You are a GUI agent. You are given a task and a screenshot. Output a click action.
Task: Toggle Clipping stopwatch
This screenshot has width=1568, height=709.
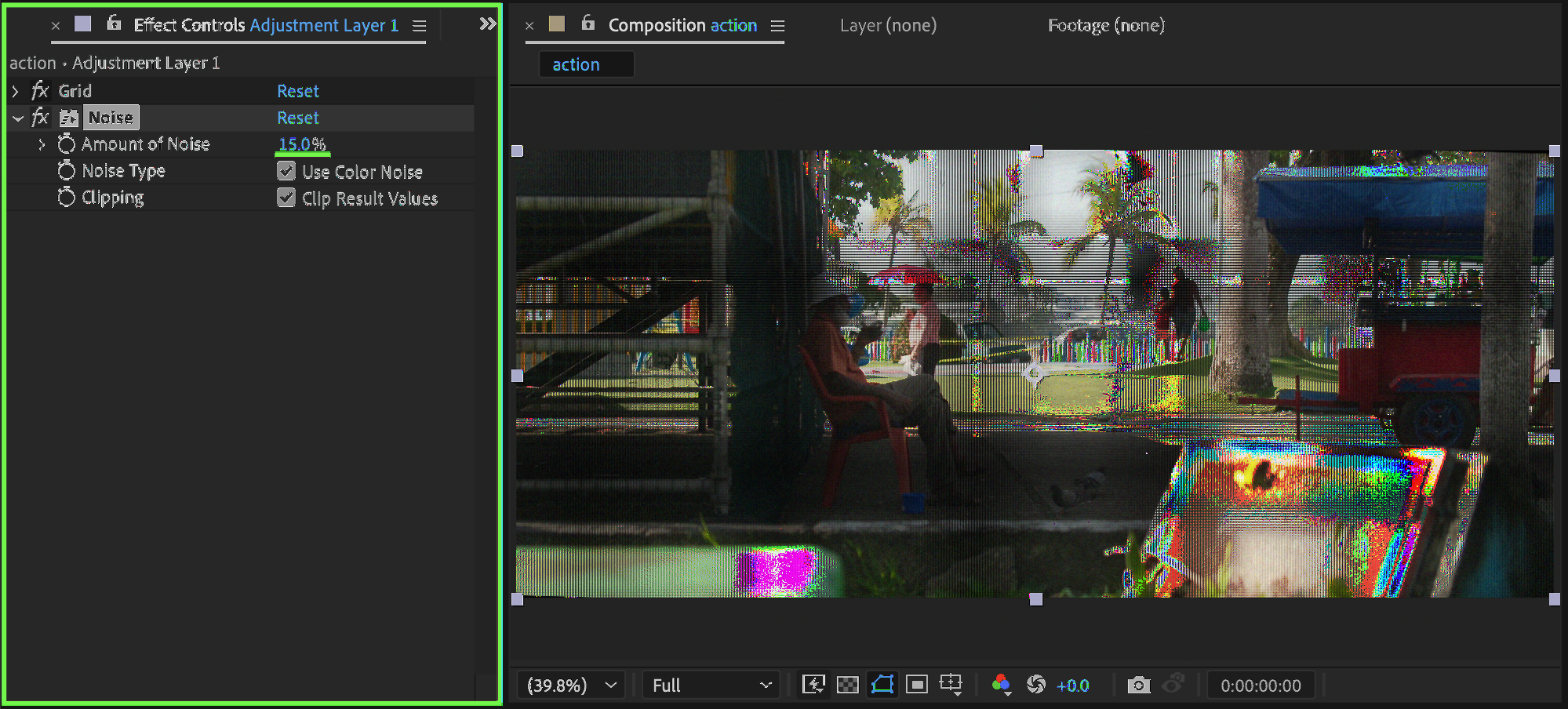(67, 197)
